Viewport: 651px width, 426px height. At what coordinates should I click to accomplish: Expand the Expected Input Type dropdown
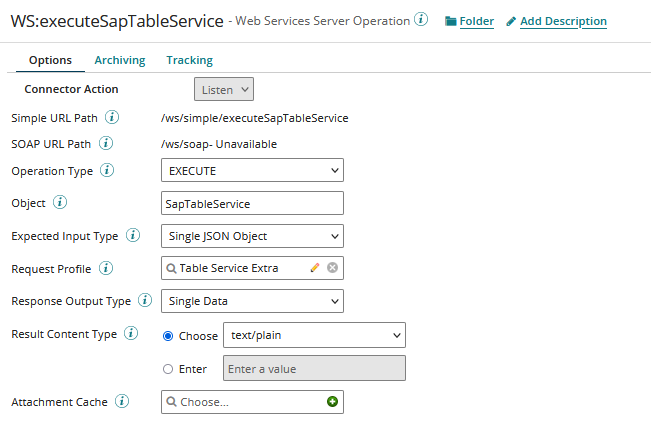click(252, 236)
